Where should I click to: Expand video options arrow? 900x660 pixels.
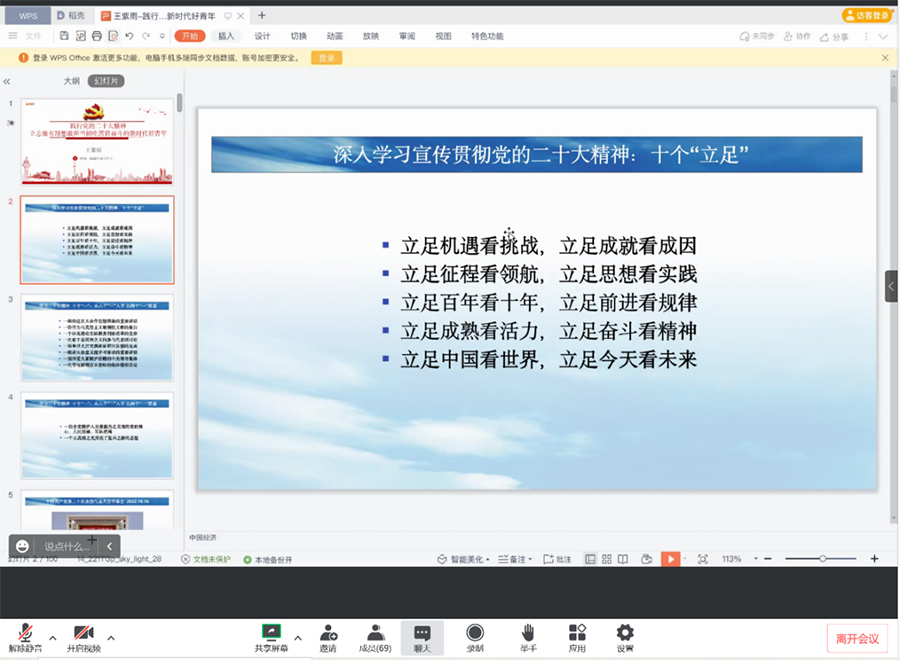[110, 637]
